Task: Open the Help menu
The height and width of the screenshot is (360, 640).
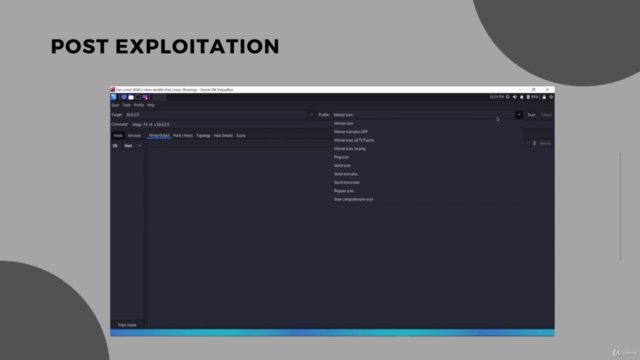Action: 151,105
